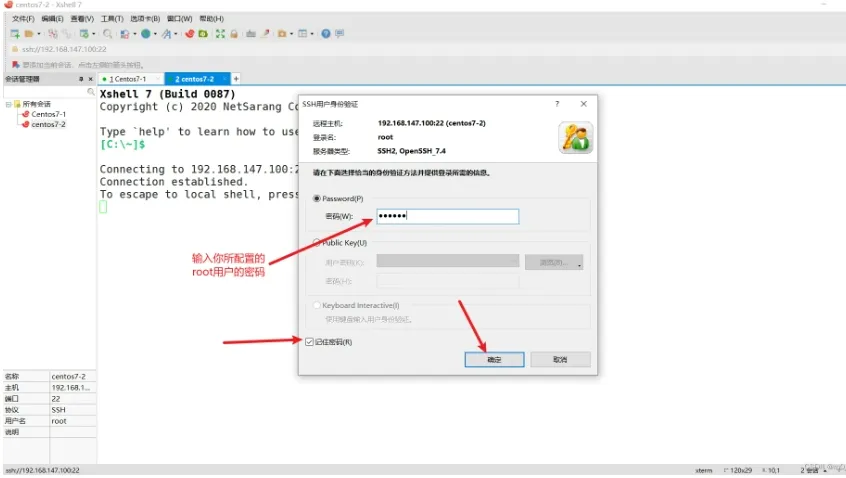Expand the layout icon dropdown arrow
Image resolution: width=846 pixels, height=478 pixels.
point(312,34)
